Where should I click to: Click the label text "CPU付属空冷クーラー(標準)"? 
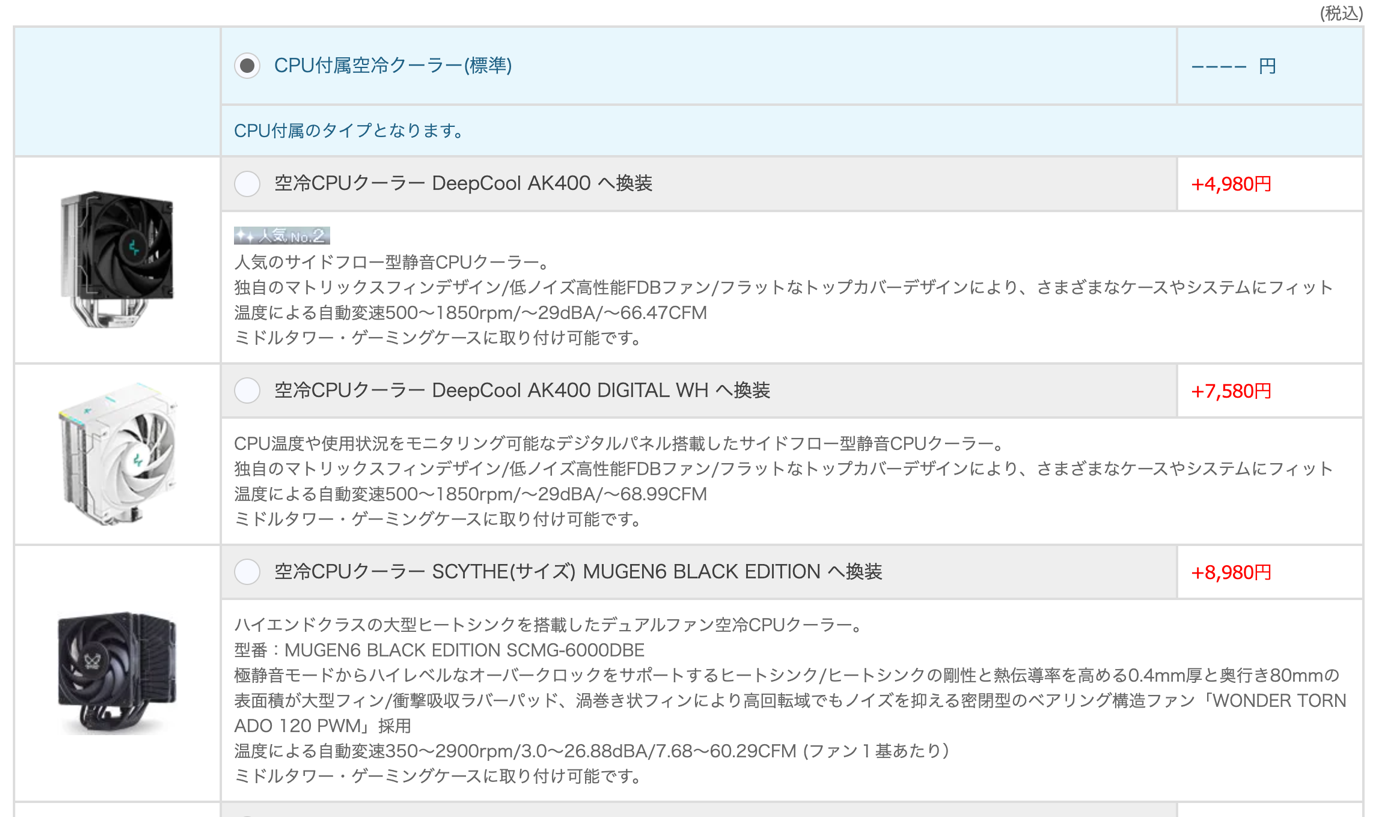[393, 66]
